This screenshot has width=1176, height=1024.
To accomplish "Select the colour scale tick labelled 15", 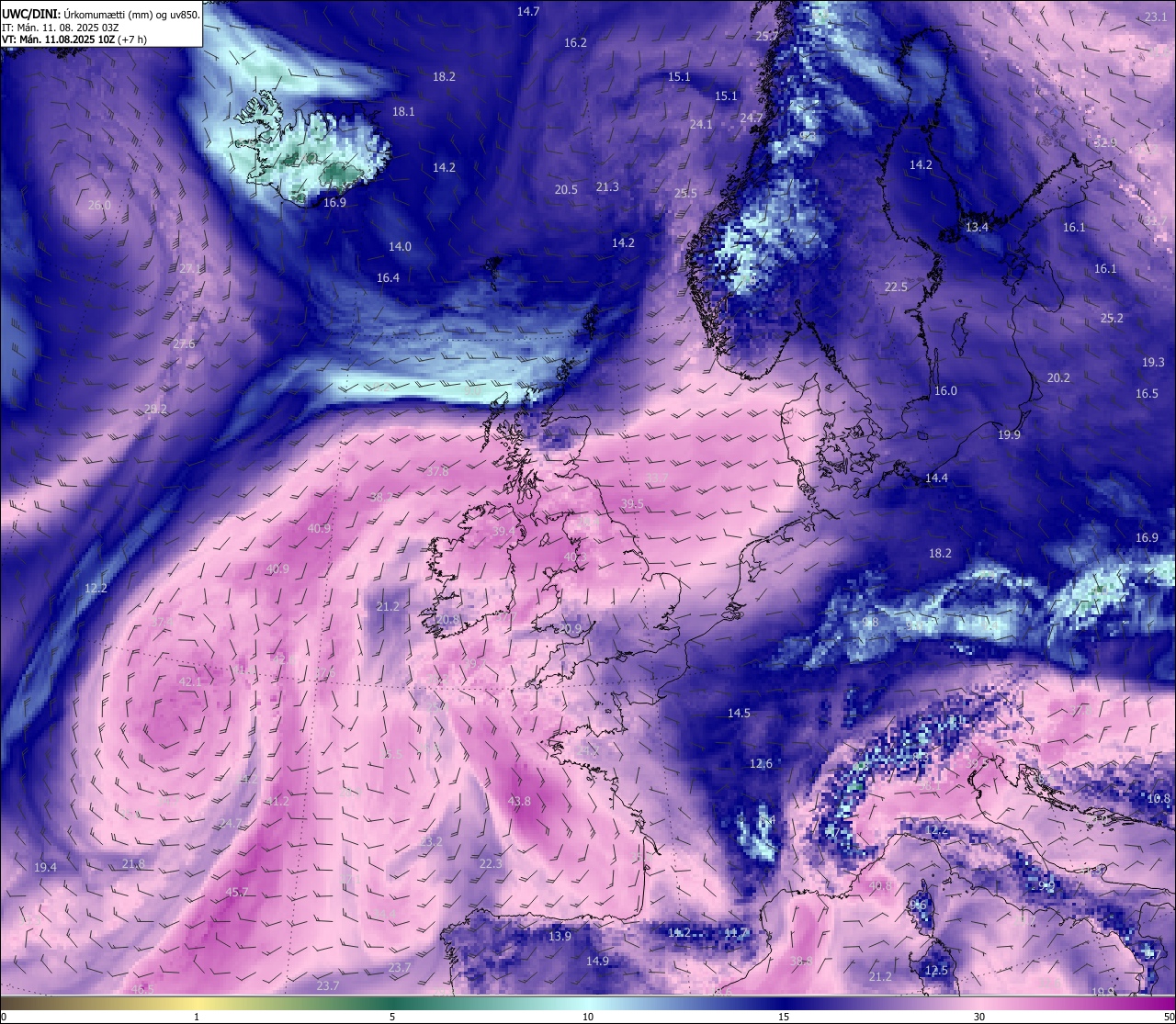I will tap(784, 1016).
